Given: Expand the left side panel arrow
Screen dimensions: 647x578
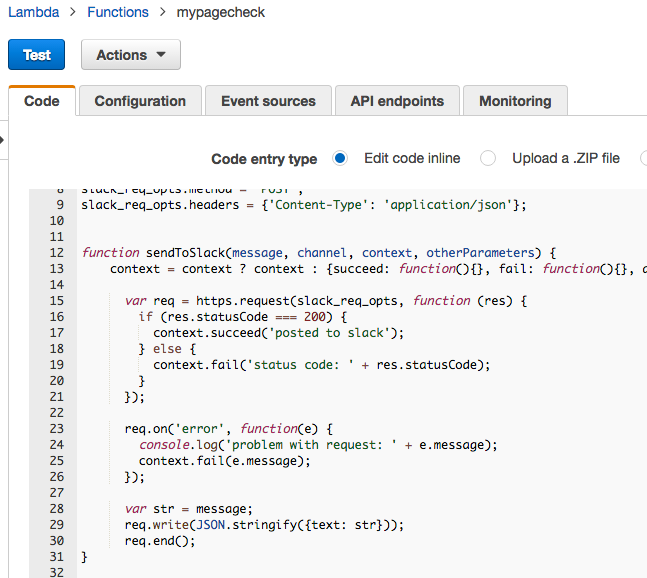Looking at the screenshot, I should point(2,140).
